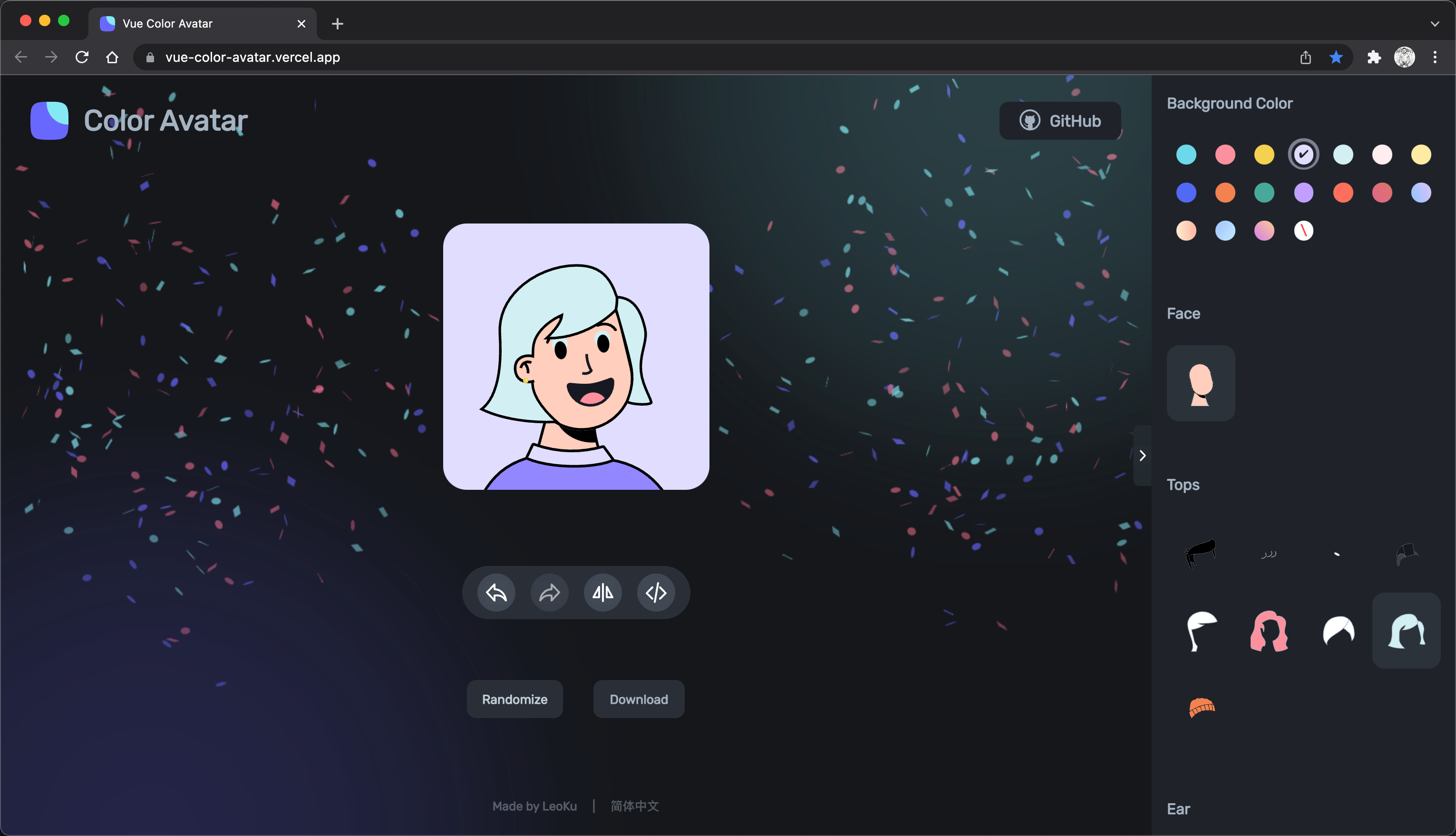Viewport: 1456px width, 836px height.
Task: Open the Chrome three-dot menu
Action: pos(1434,57)
